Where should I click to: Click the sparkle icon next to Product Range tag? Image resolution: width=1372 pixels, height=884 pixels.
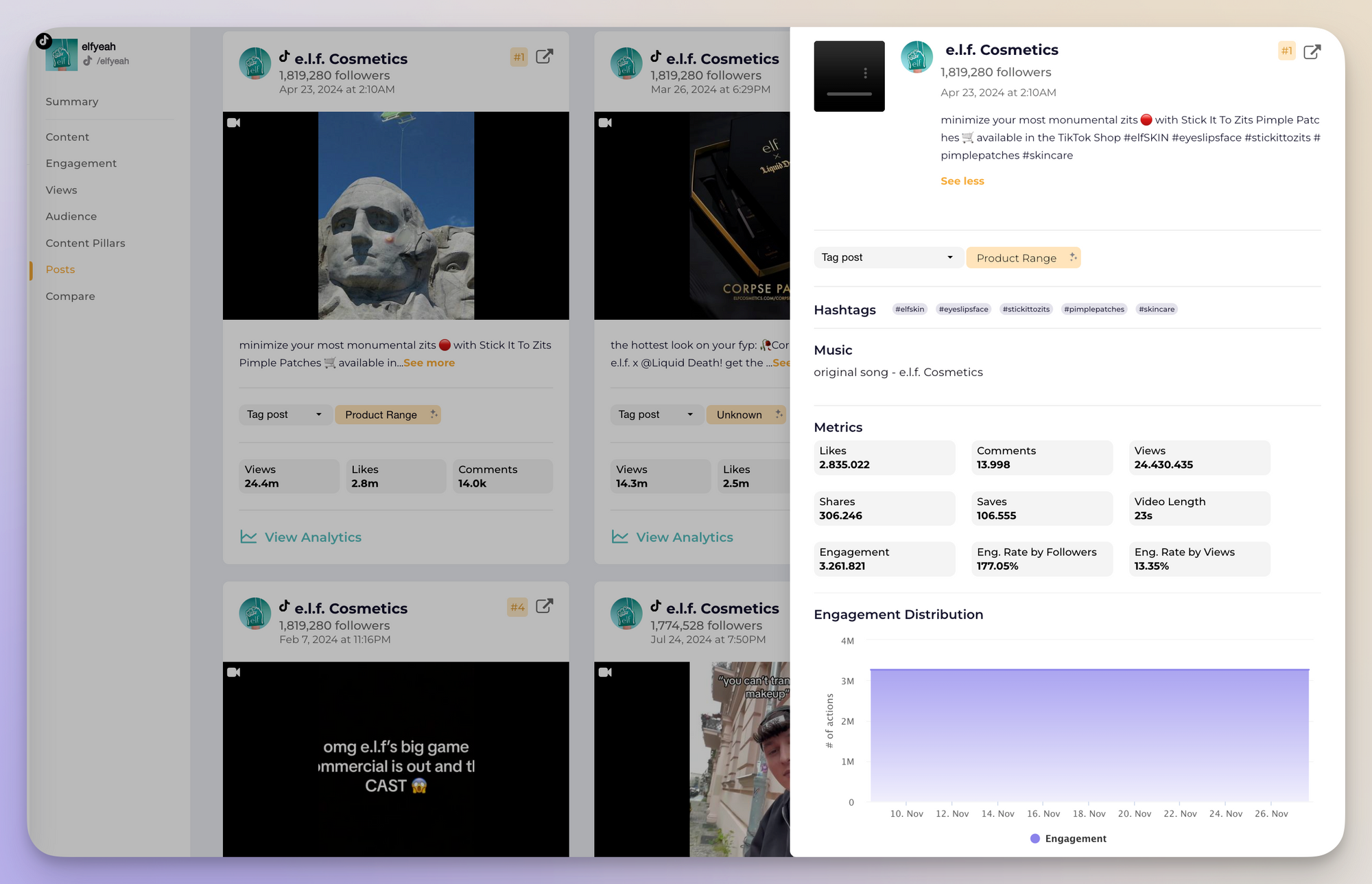pos(1072,257)
